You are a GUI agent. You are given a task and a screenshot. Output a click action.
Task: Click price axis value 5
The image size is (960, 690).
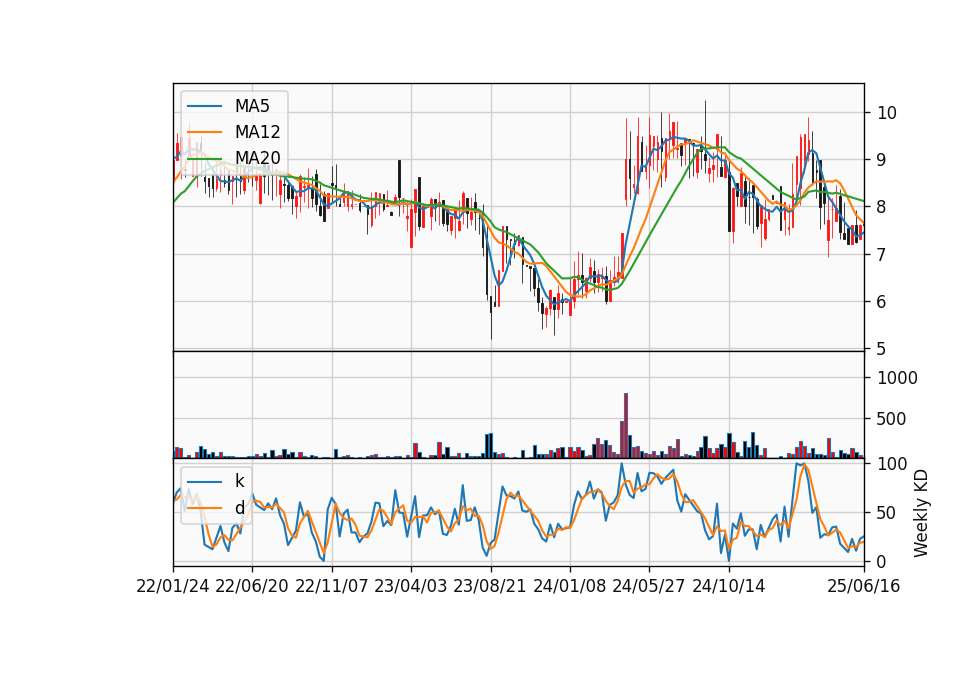[x=882, y=348]
